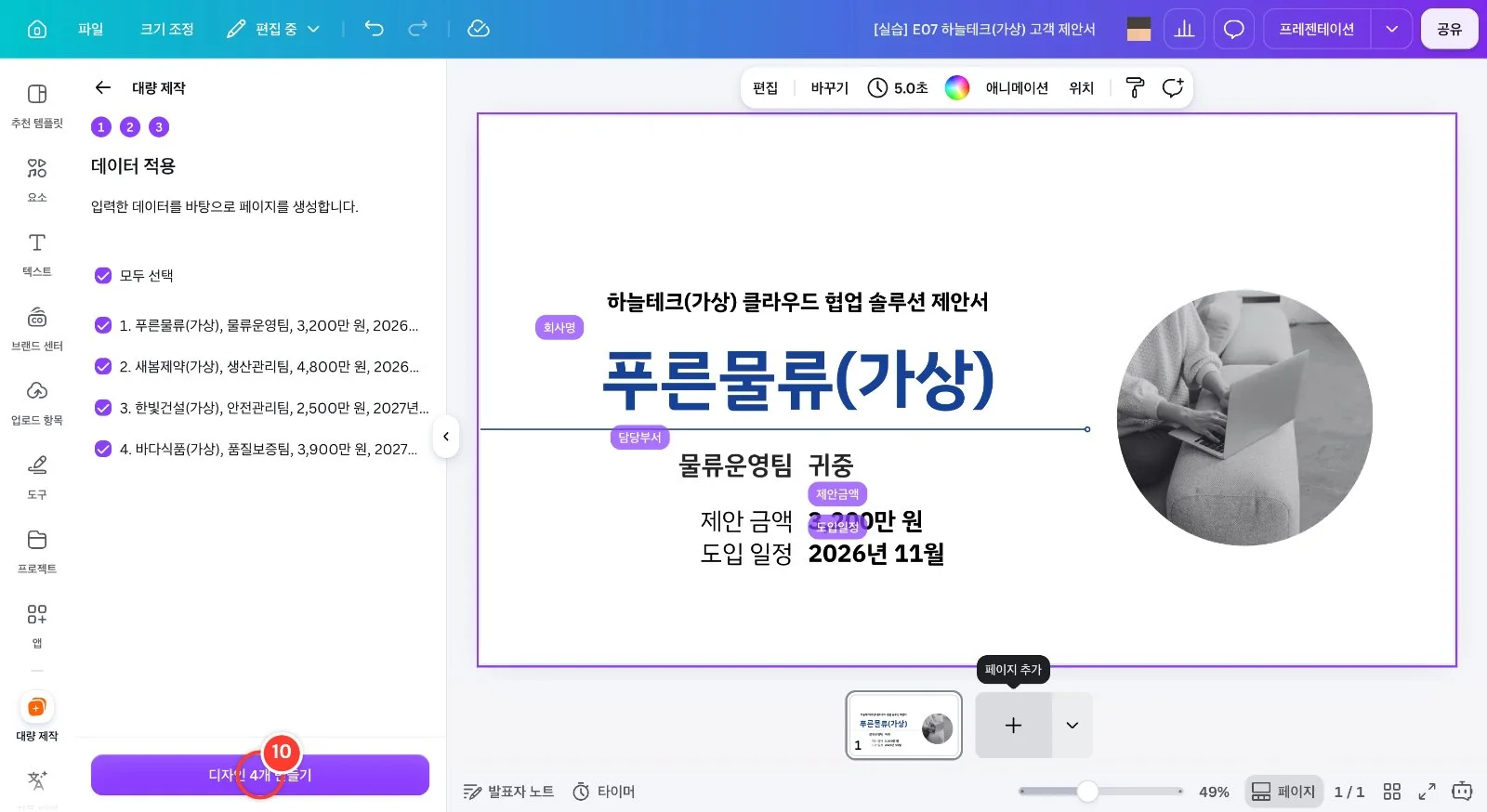Image resolution: width=1487 pixels, height=812 pixels.
Task: Open 위치 toolbar option
Action: 1081,87
